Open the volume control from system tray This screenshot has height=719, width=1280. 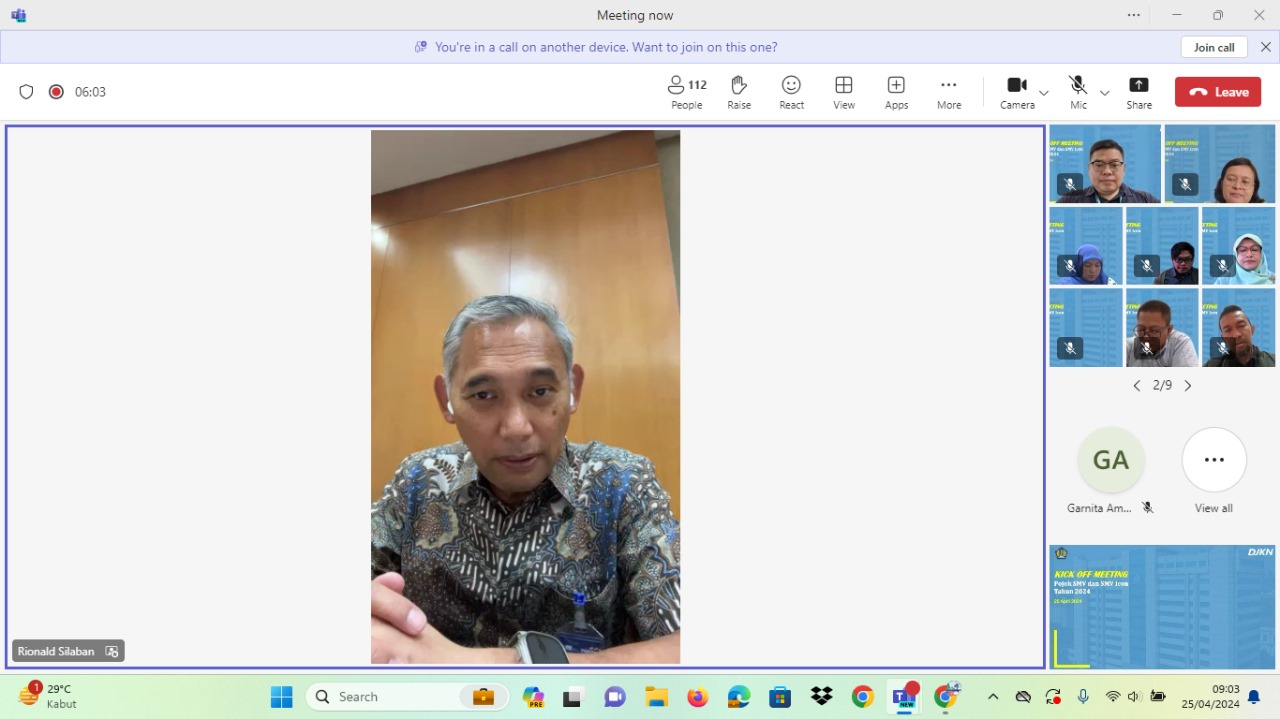click(x=1133, y=696)
